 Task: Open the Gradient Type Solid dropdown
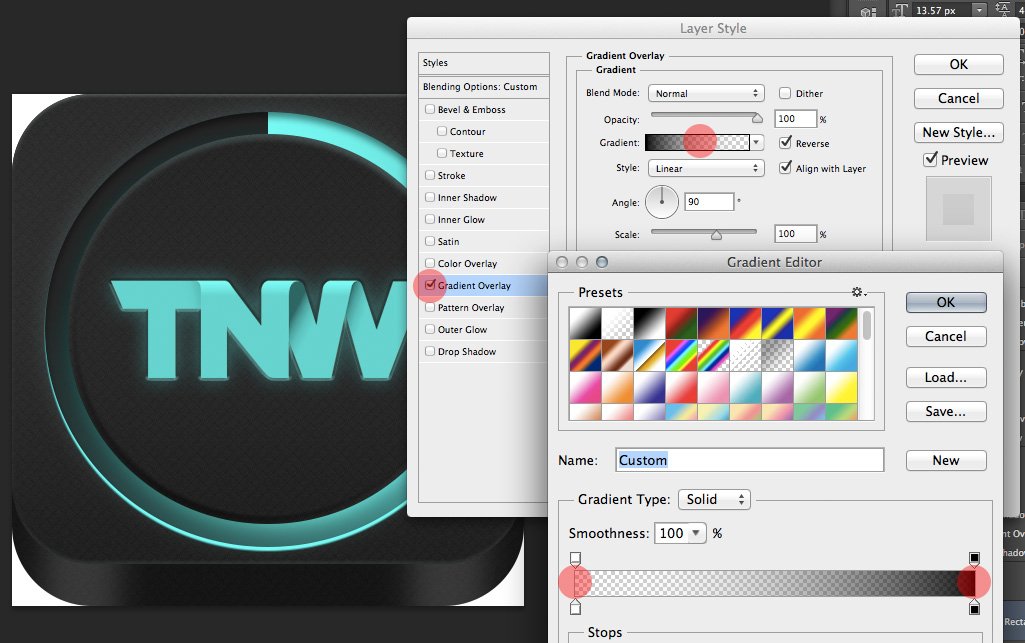[x=714, y=499]
